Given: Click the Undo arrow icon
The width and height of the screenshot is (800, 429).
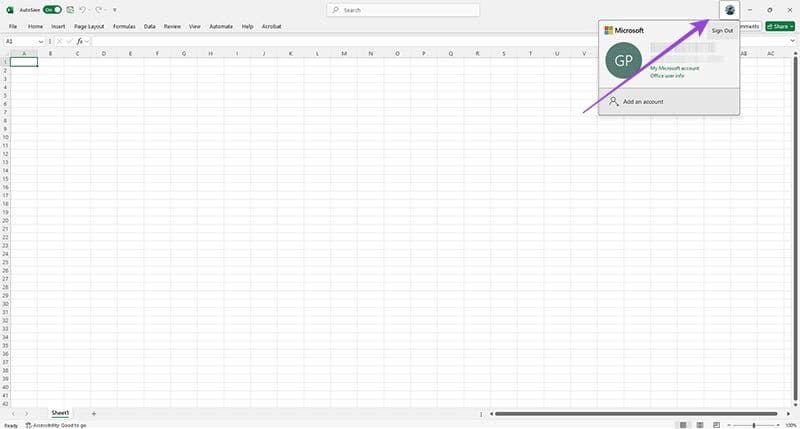Looking at the screenshot, I should pyautogui.click(x=83, y=9).
